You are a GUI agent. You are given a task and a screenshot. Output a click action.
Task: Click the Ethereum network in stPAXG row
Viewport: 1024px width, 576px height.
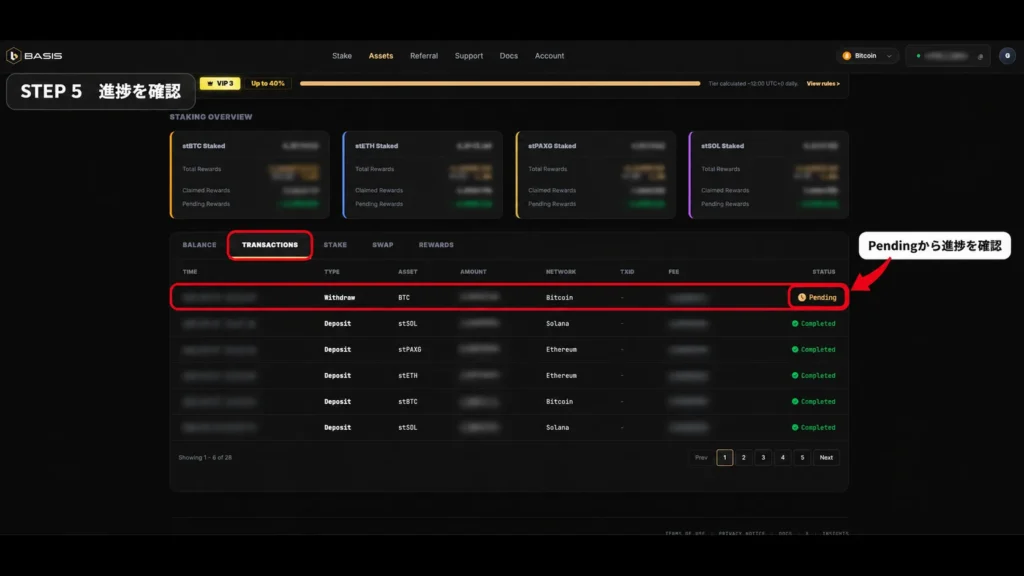pos(561,349)
